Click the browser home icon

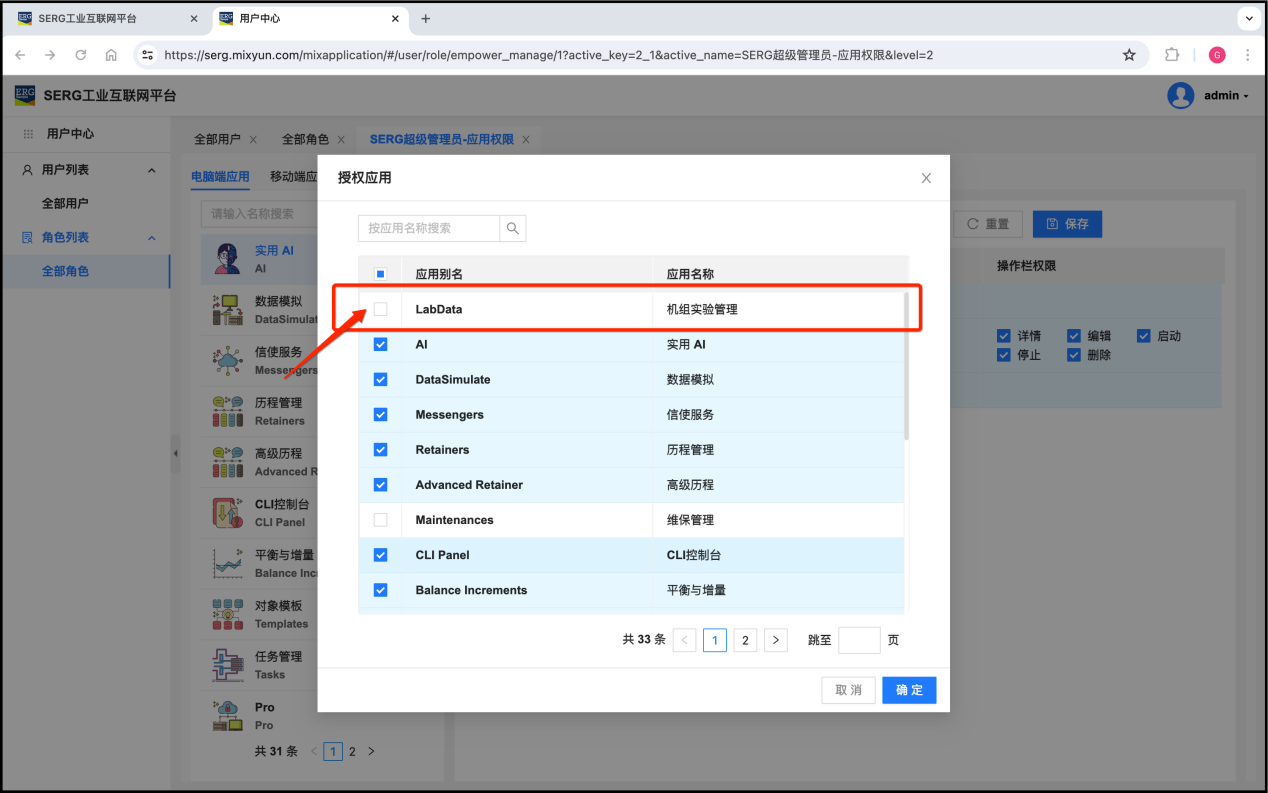tap(111, 55)
